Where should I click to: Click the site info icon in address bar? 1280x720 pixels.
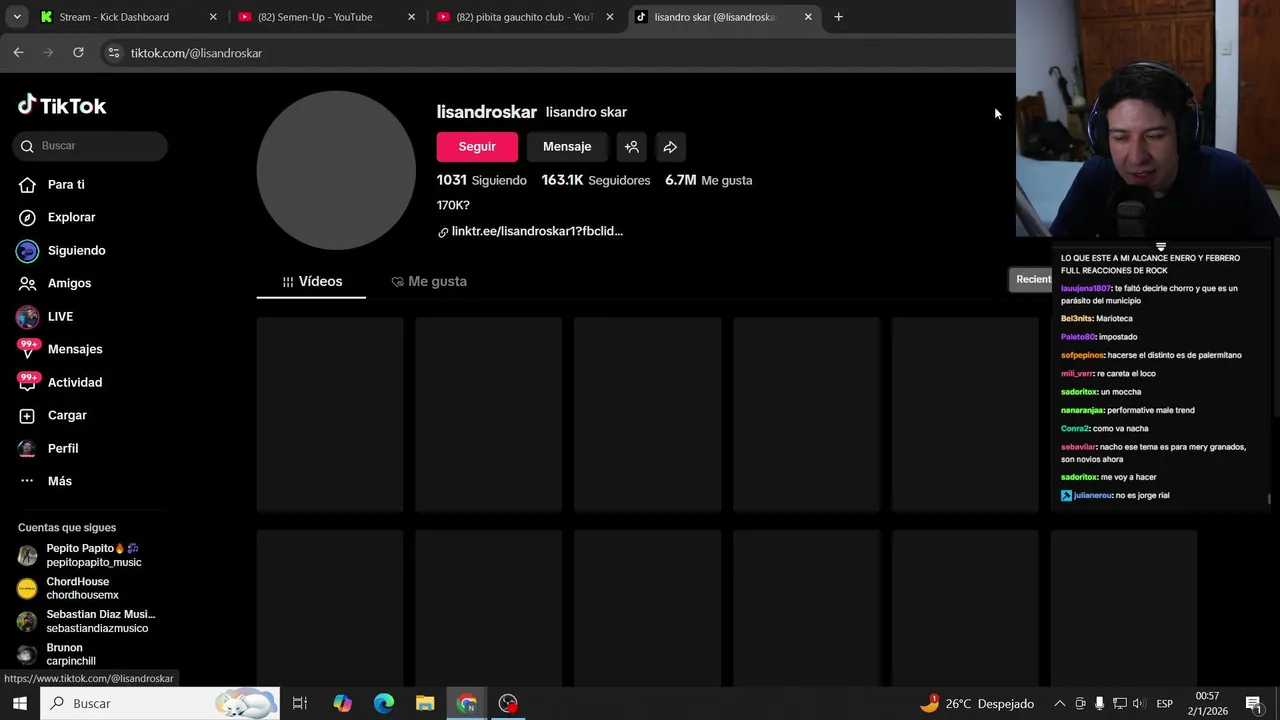click(x=113, y=53)
